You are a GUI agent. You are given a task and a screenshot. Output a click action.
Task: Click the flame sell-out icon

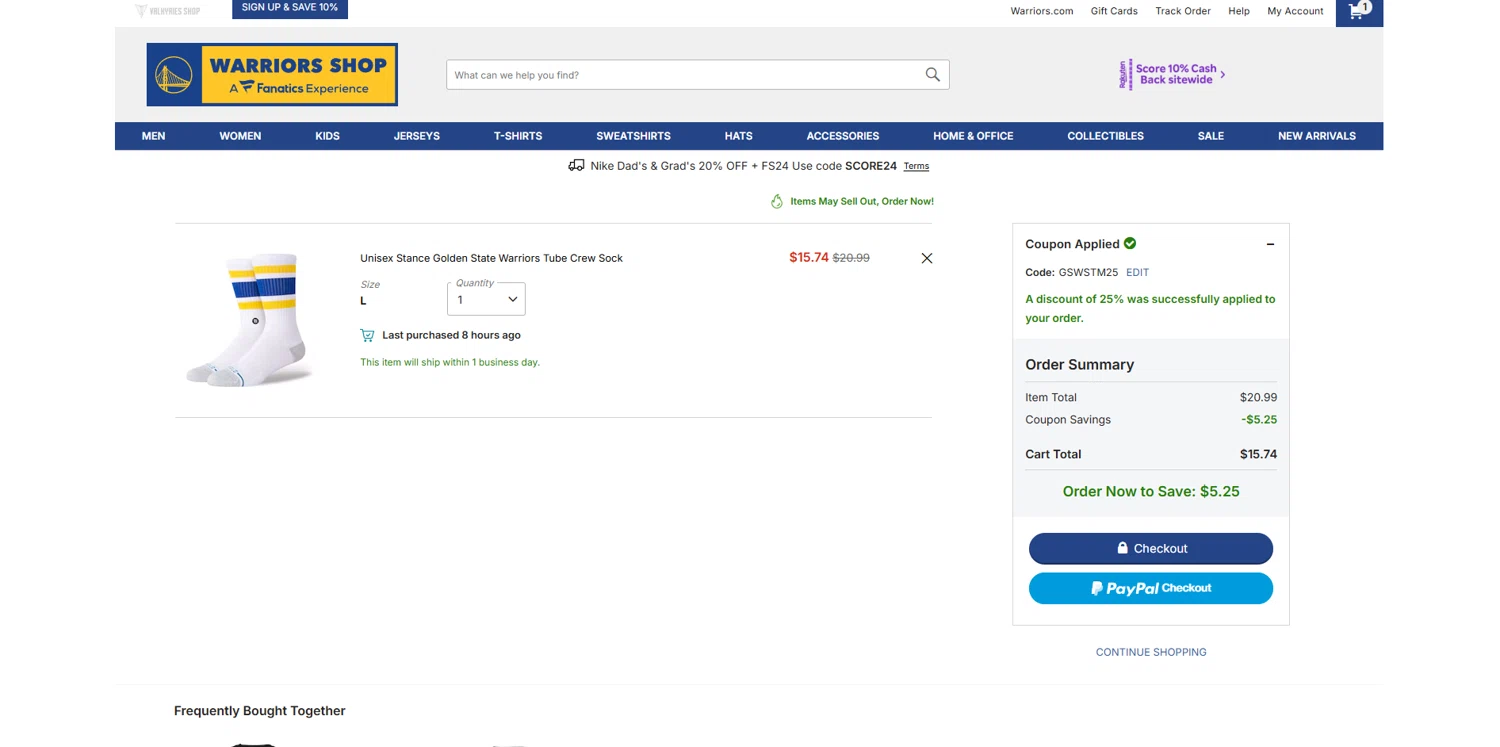(777, 201)
